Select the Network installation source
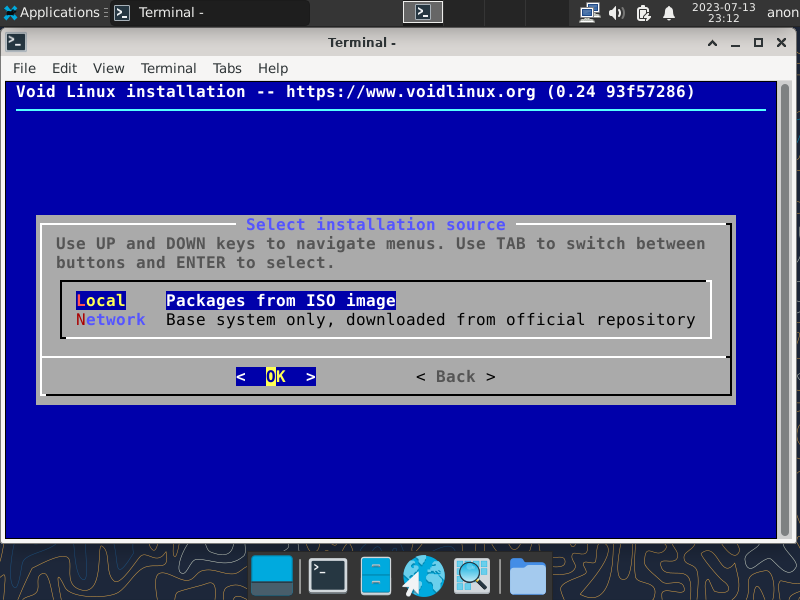 coord(111,319)
